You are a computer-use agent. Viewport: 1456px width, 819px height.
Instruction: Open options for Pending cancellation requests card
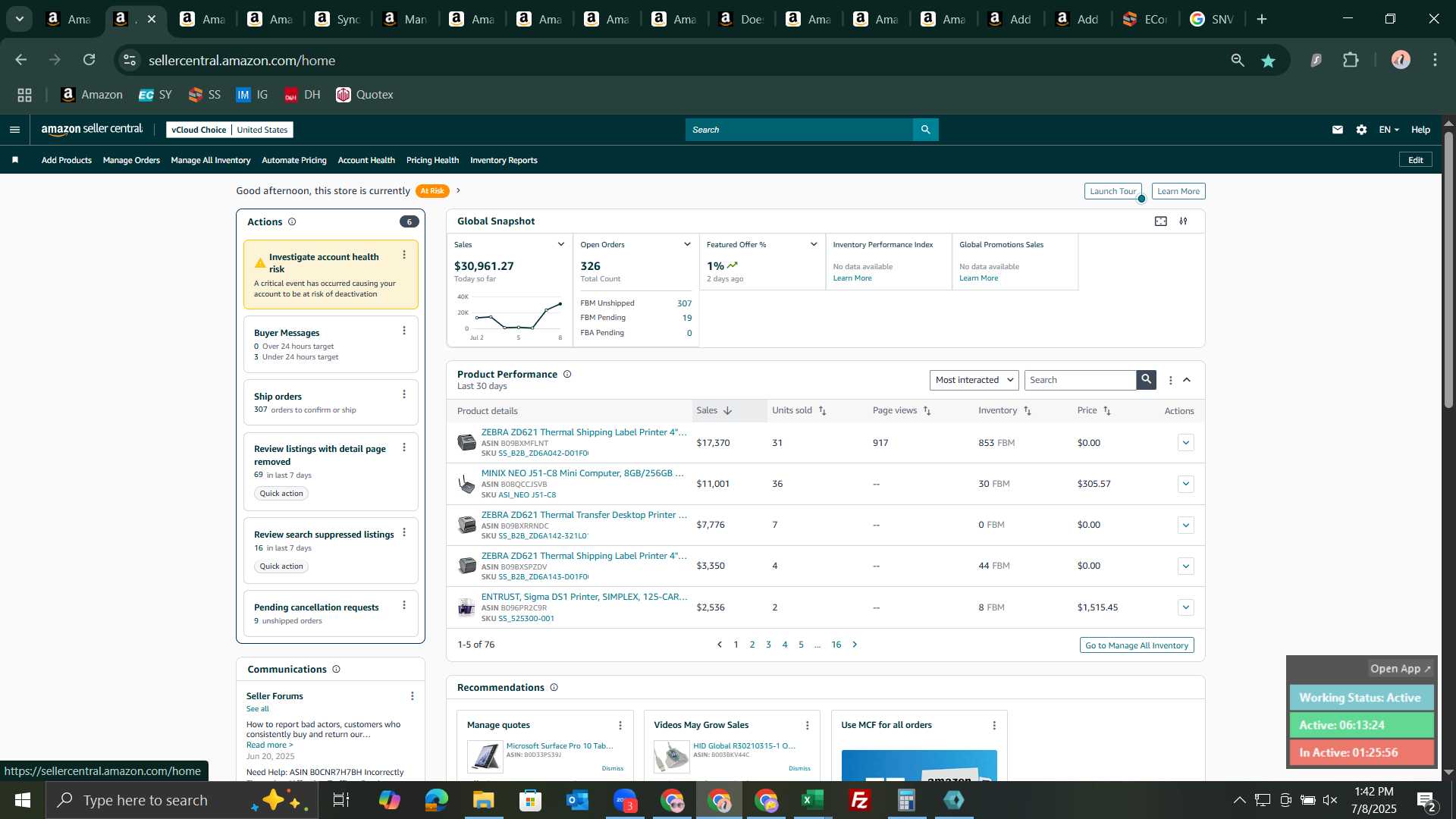click(x=404, y=605)
